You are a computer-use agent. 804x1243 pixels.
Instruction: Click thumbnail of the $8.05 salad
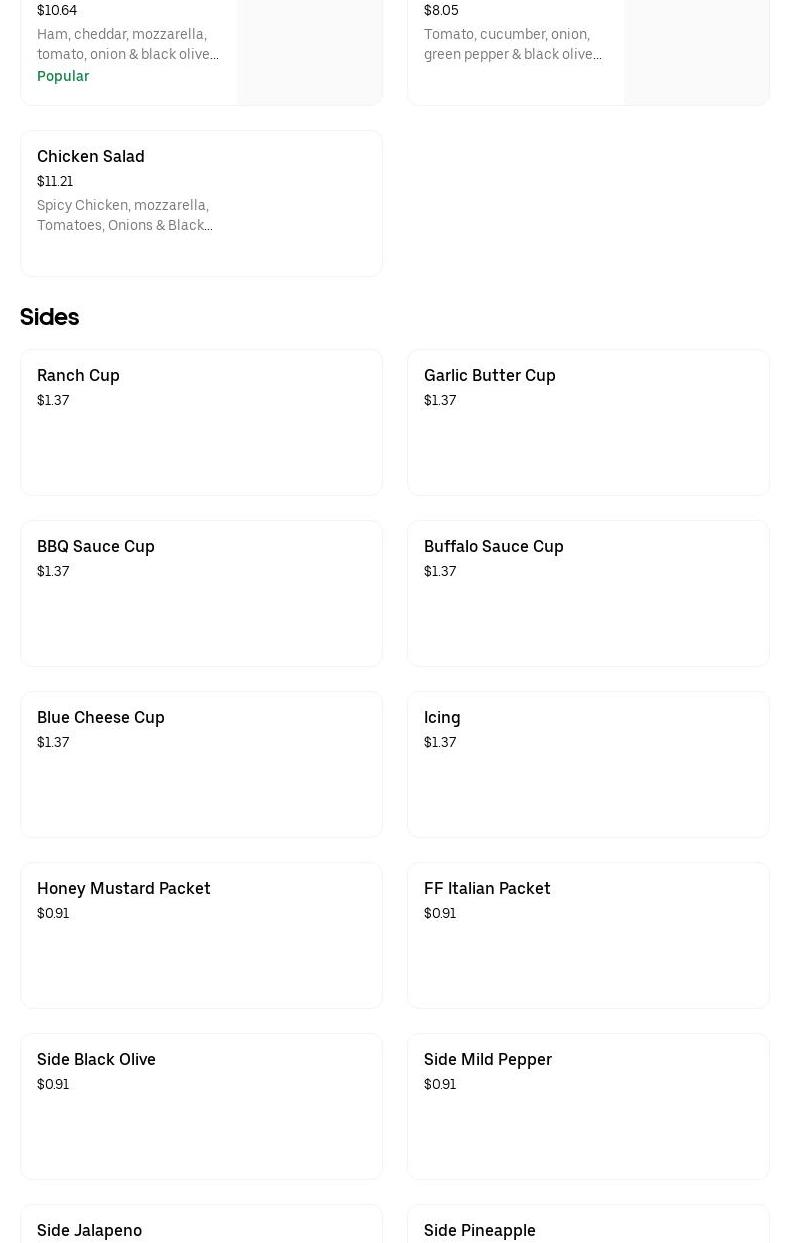click(696, 50)
